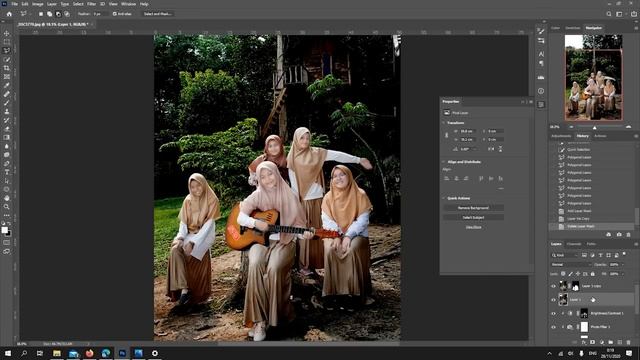Choose New selection mode icon
640x360 pixels.
pos(41,14)
